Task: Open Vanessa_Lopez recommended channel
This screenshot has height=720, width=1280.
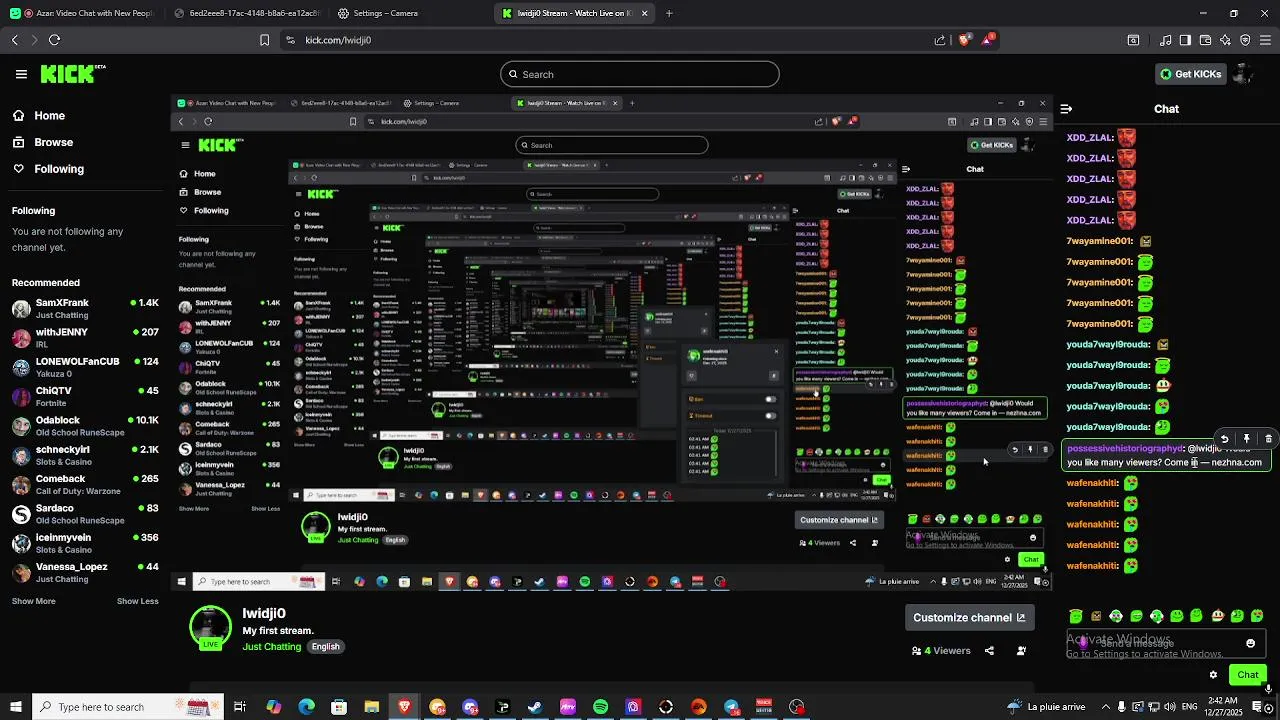Action: [x=85, y=572]
